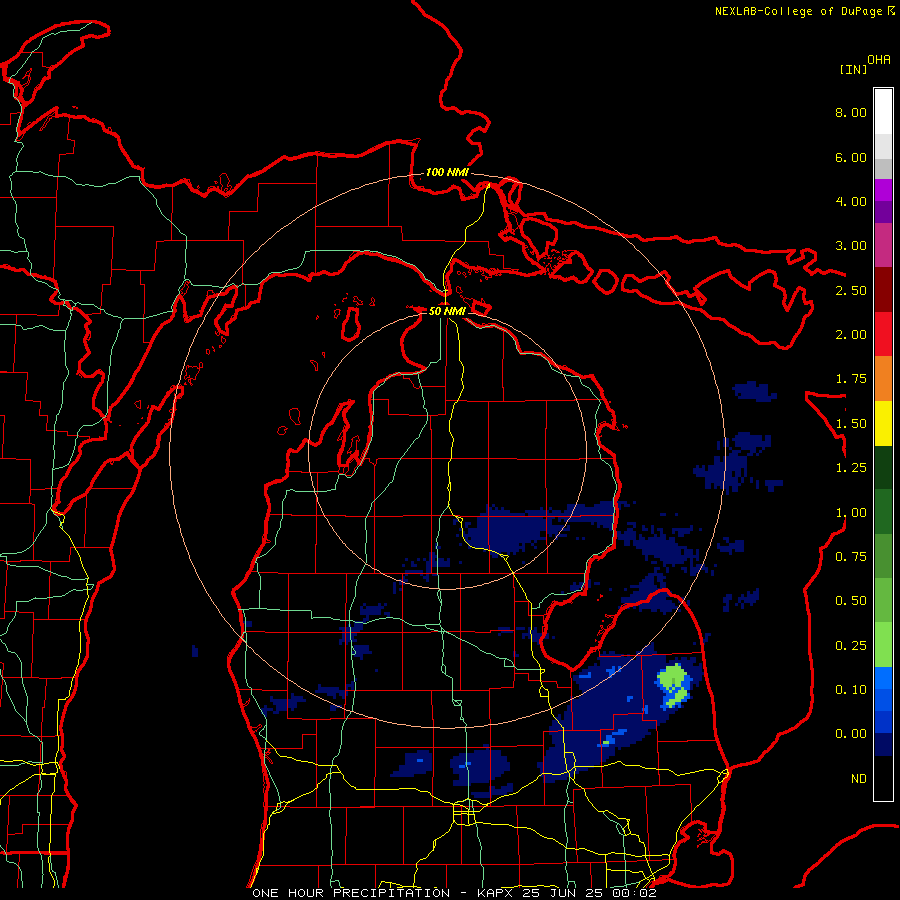The height and width of the screenshot is (900, 900).
Task: Click the 2.00 legend value
Action: coord(851,335)
